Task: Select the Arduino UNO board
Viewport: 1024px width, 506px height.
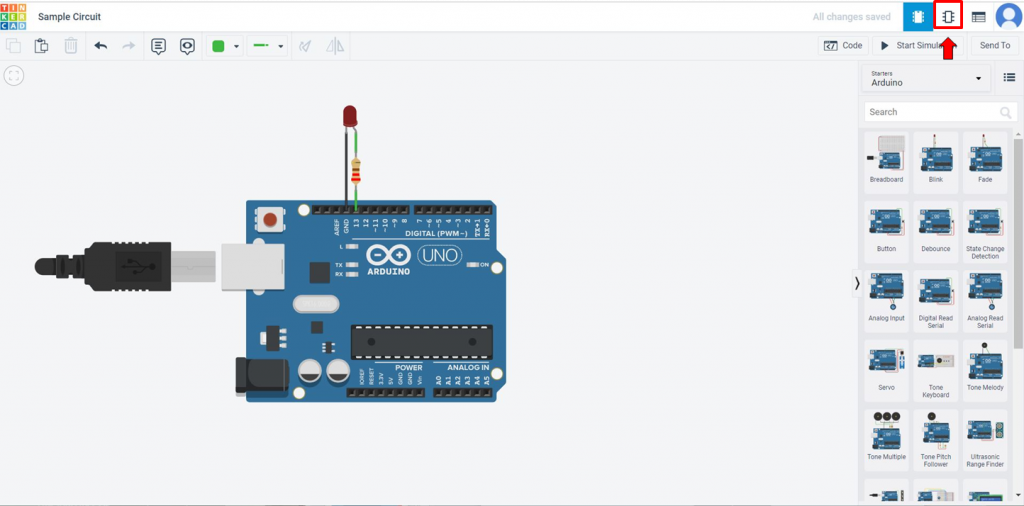Action: (x=372, y=301)
